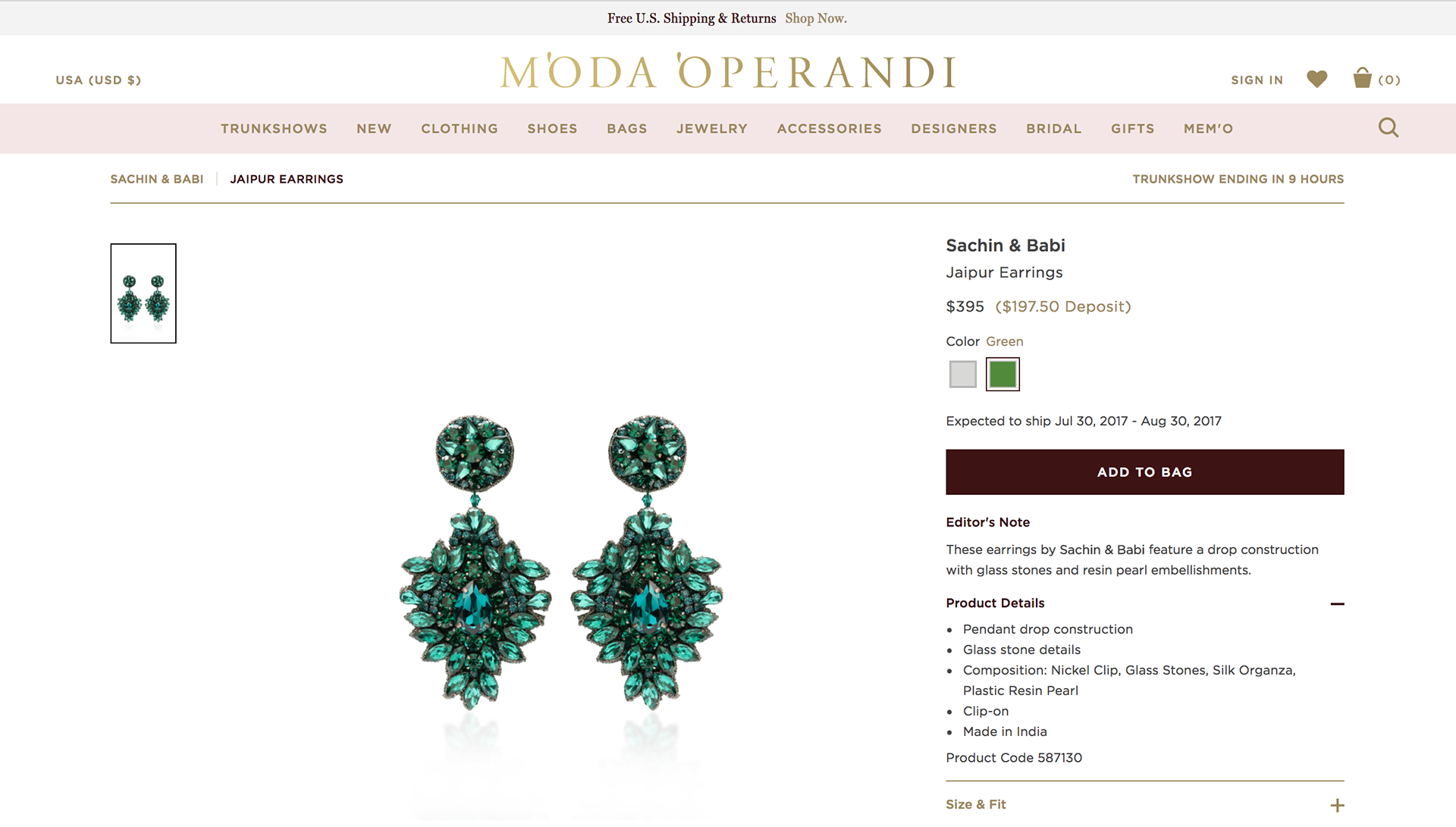This screenshot has height=827, width=1456.
Task: Open the Jewelry menu
Action: (x=712, y=129)
